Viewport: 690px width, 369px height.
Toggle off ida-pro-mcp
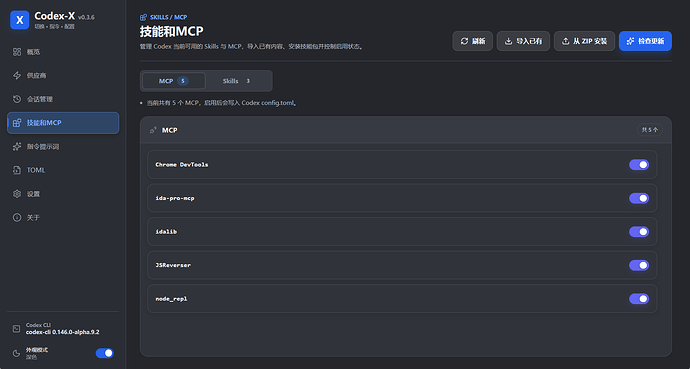639,198
